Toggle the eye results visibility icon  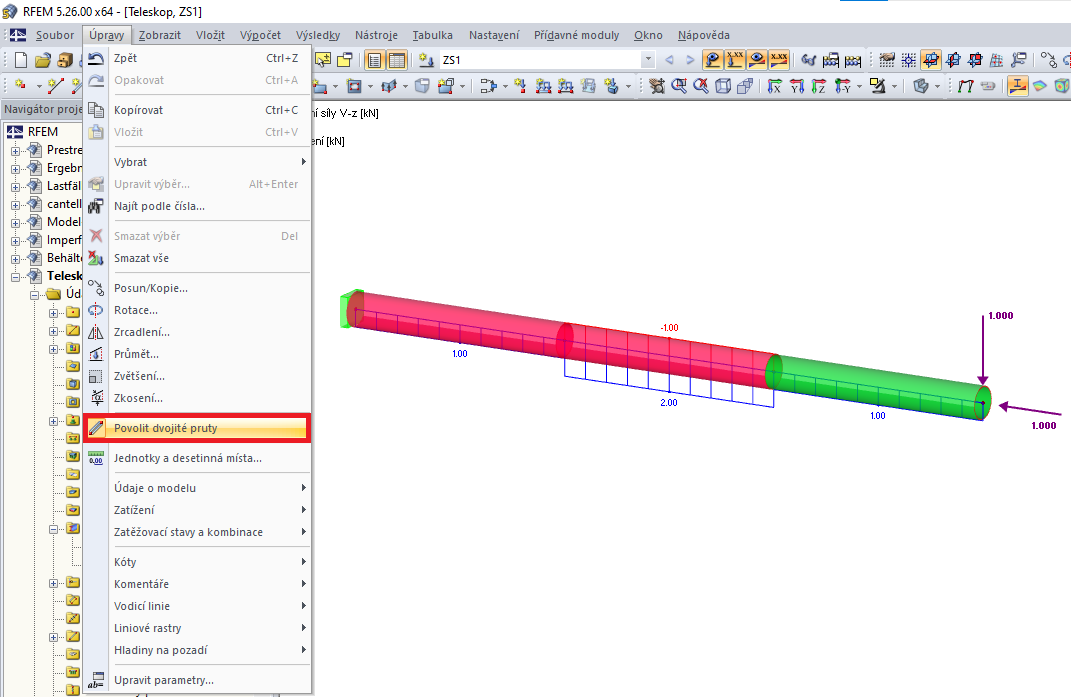757,60
